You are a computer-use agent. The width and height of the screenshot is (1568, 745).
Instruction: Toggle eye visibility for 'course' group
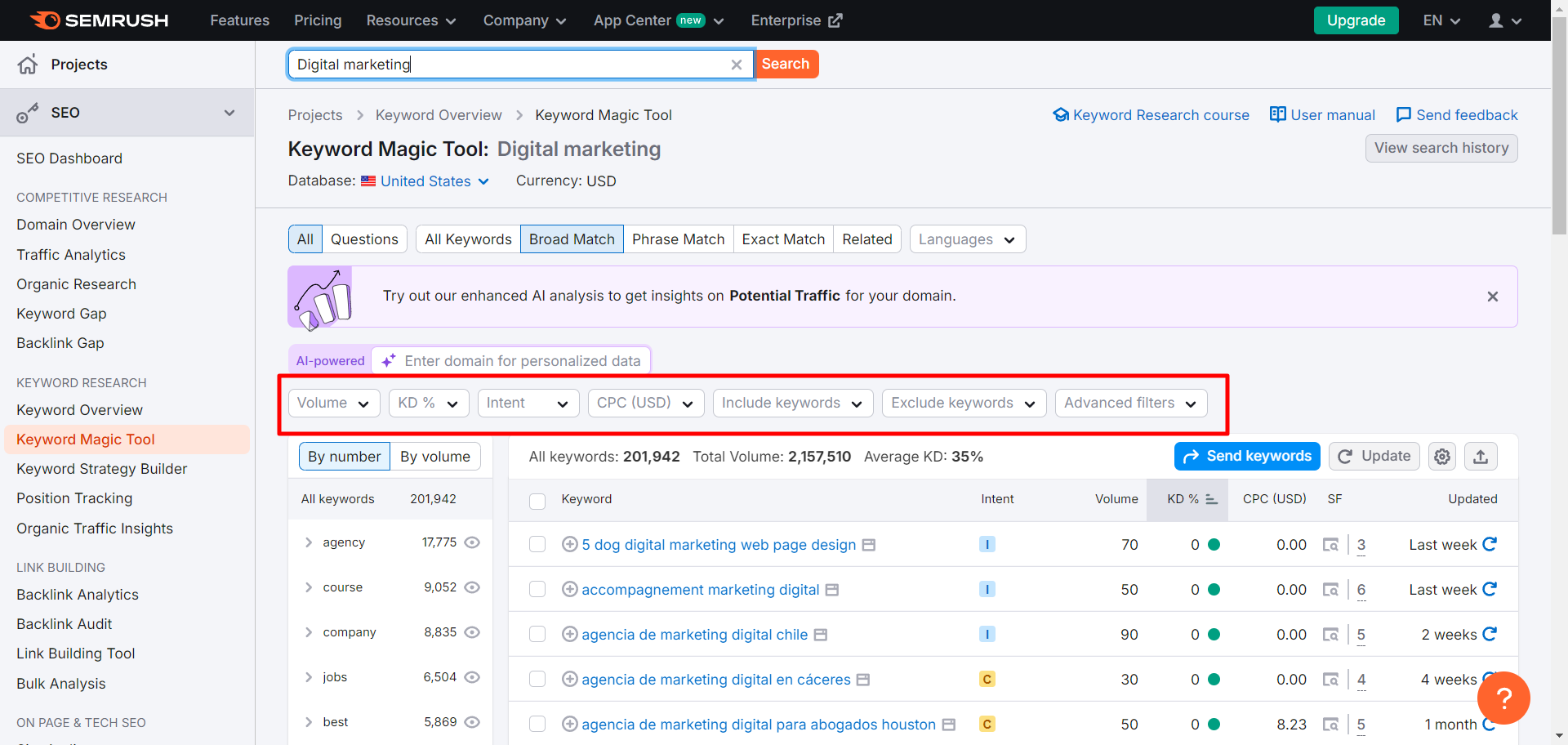pyautogui.click(x=472, y=587)
